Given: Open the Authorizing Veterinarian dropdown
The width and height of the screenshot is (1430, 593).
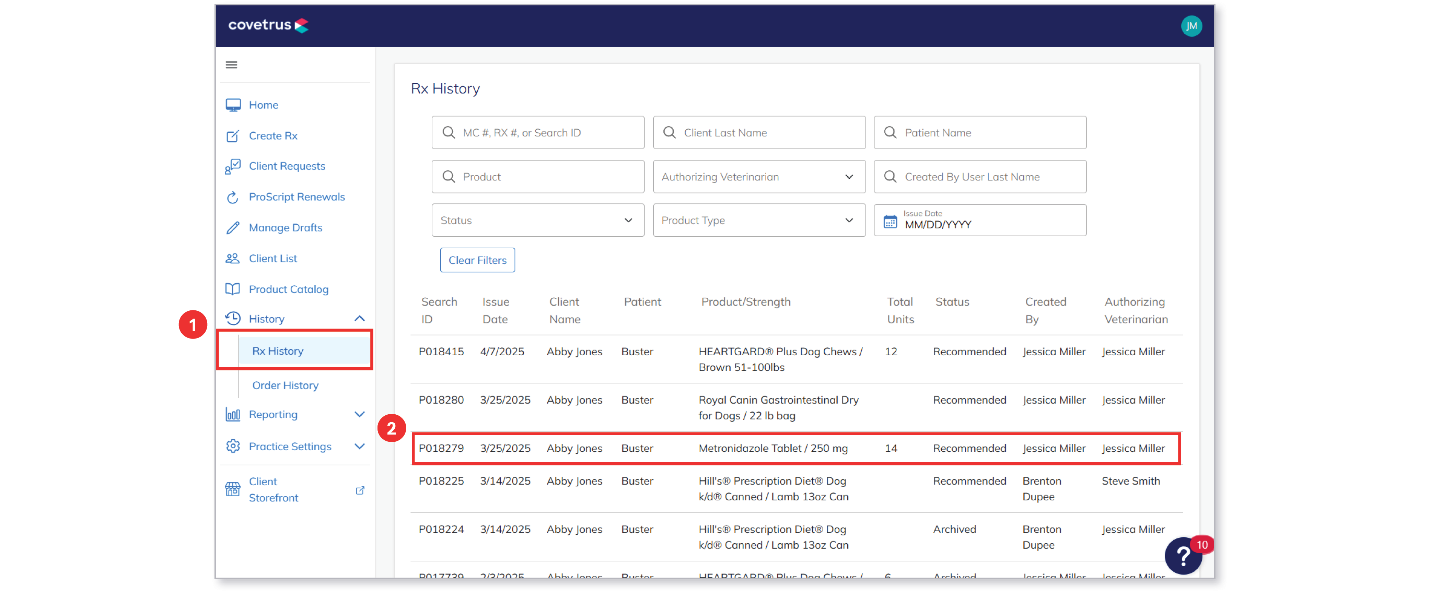Looking at the screenshot, I should pyautogui.click(x=759, y=177).
